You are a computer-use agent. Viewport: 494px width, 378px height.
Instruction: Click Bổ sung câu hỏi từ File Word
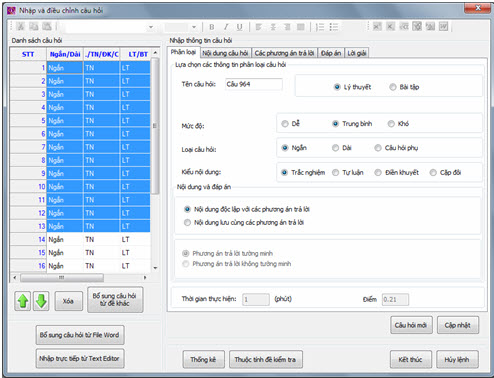click(80, 335)
